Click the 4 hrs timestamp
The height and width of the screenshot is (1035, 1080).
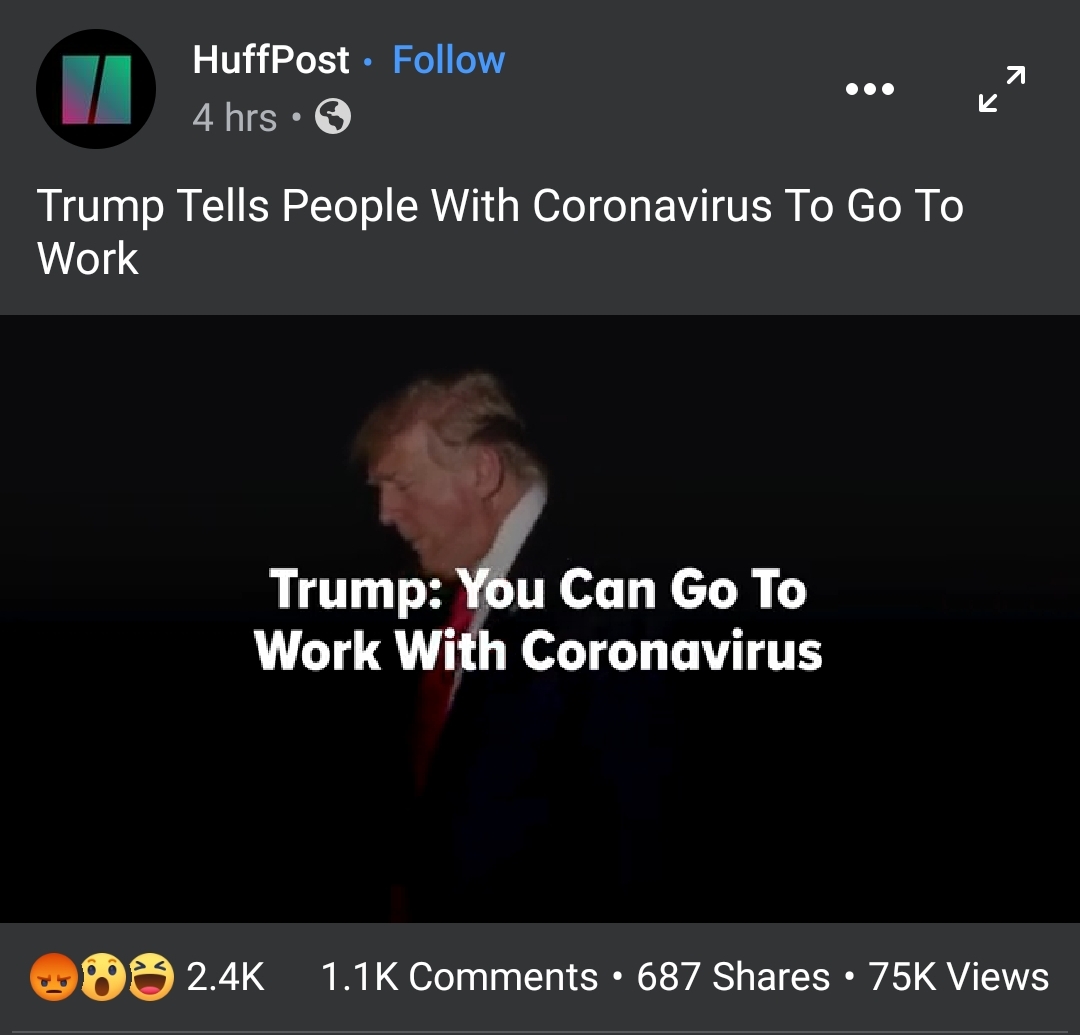(234, 117)
